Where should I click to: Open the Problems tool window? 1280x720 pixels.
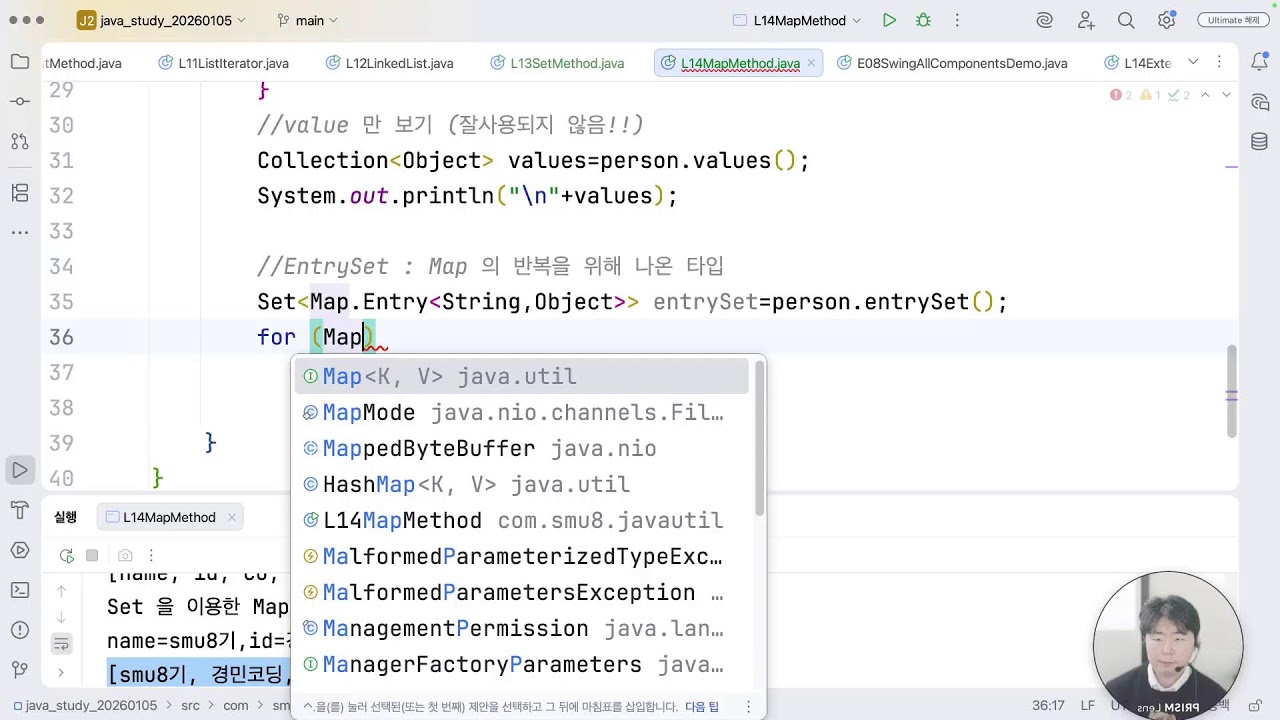[x=20, y=630]
